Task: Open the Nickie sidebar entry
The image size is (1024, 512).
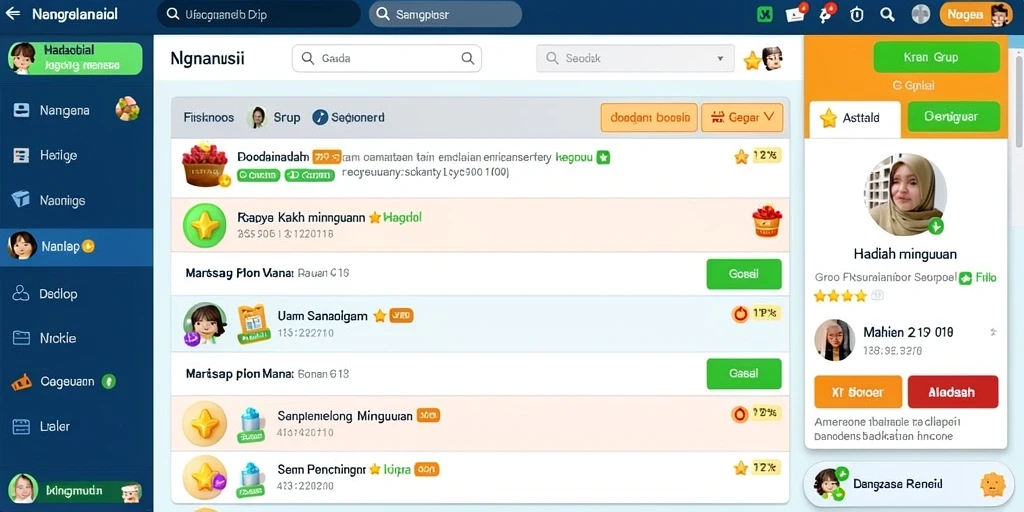Action: (76, 338)
